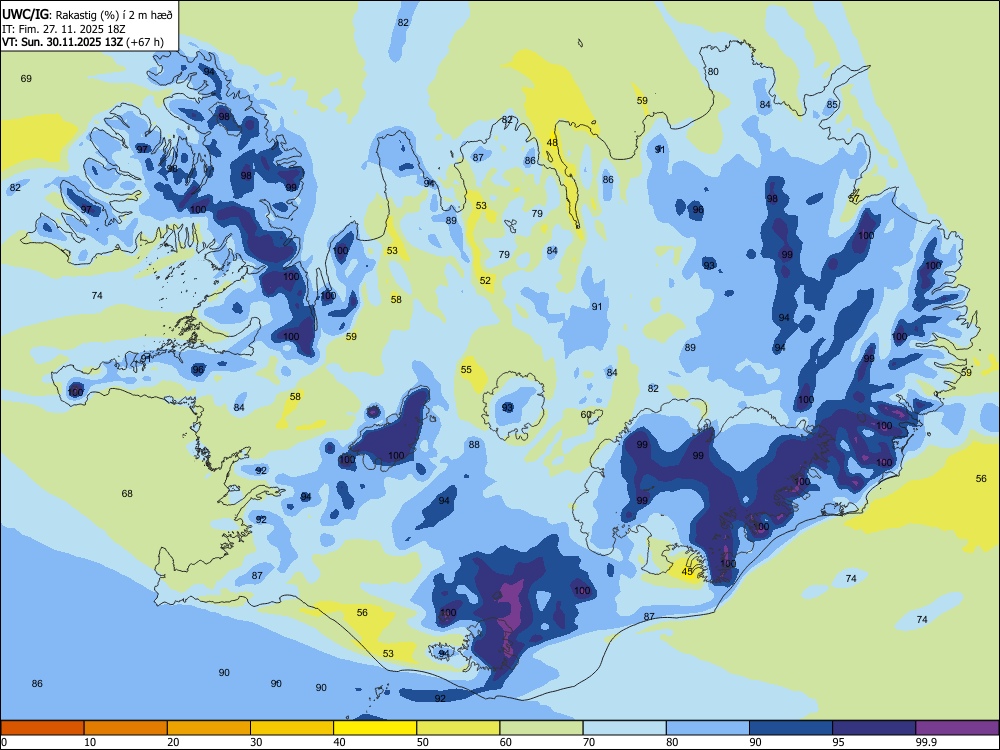Select the map value '45' near the southeast coast
Viewport: 1000px width, 750px height.
coord(687,571)
